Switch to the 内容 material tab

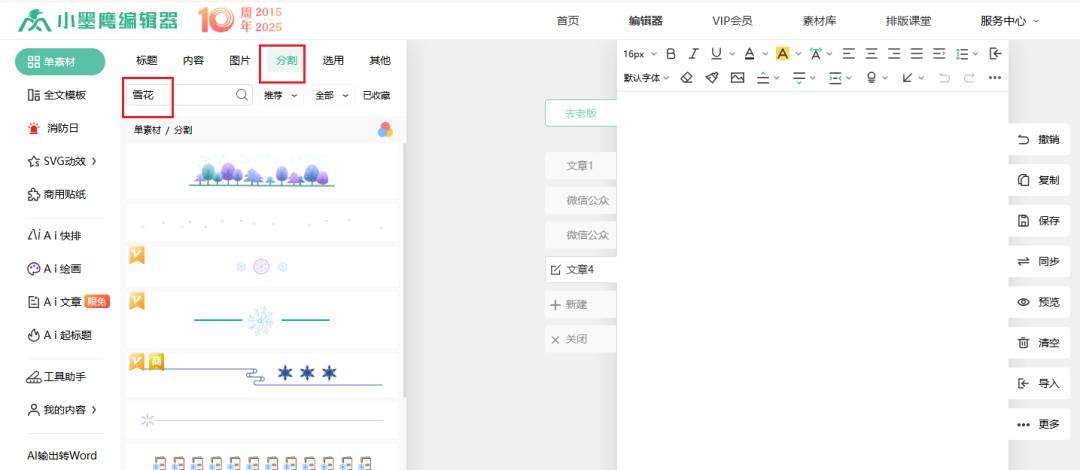[x=194, y=61]
